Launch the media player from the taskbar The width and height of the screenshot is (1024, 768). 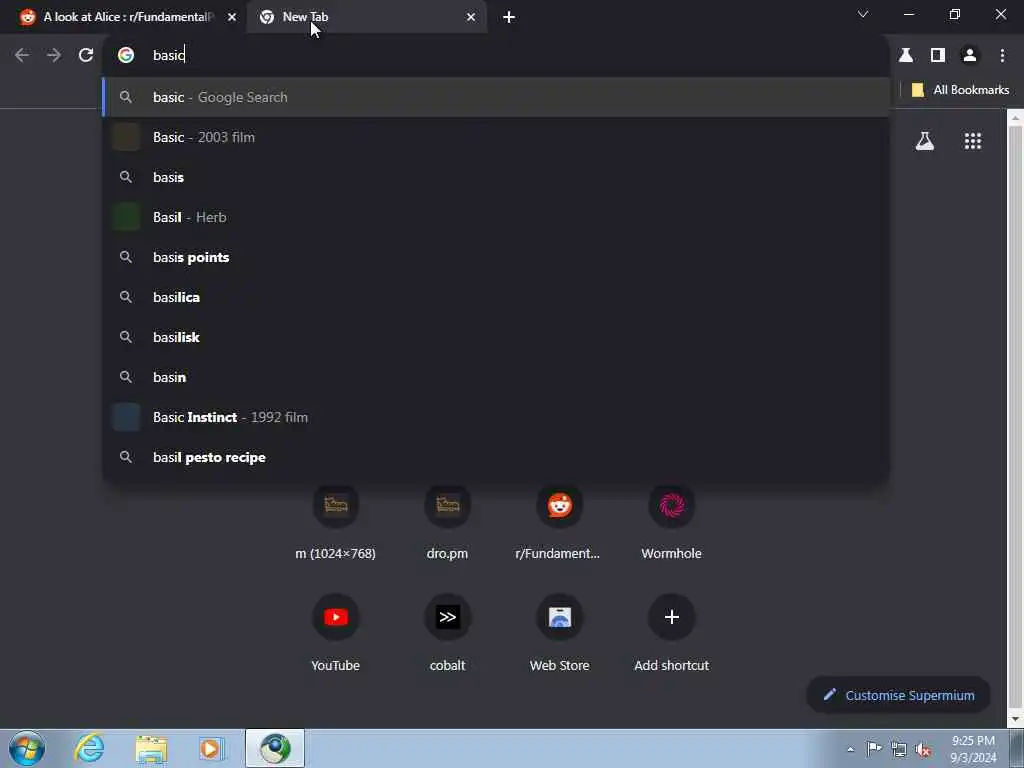tap(212, 749)
